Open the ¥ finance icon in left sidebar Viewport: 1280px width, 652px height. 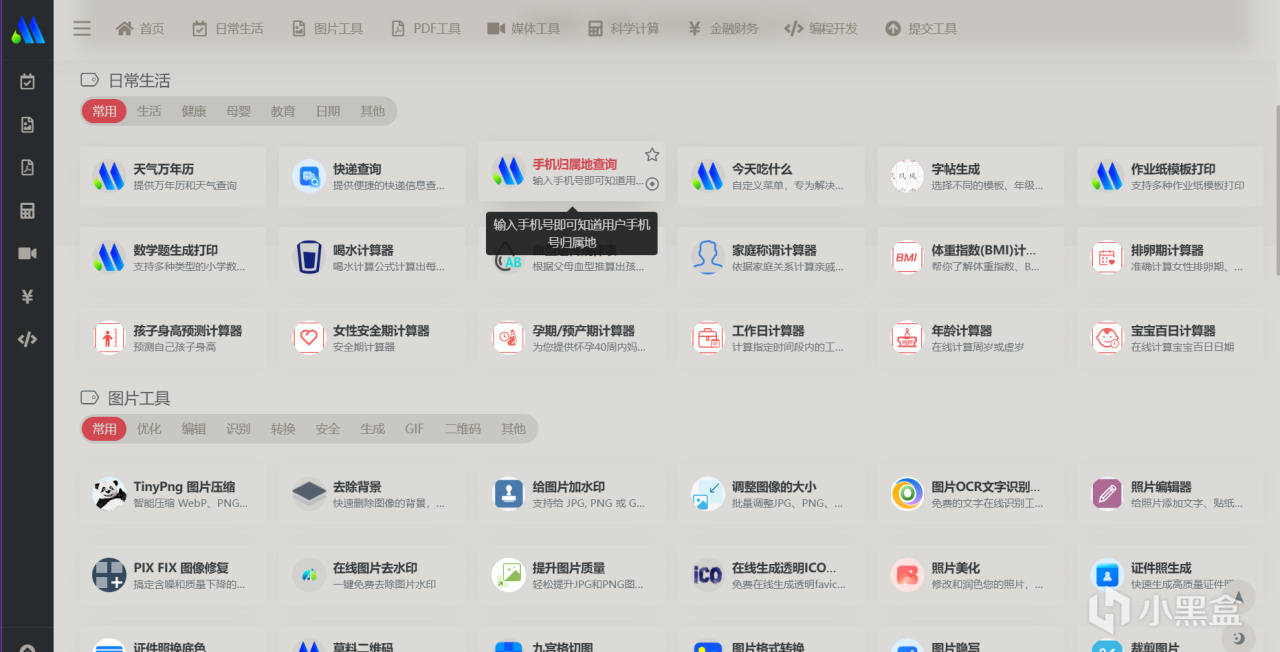(x=27, y=296)
